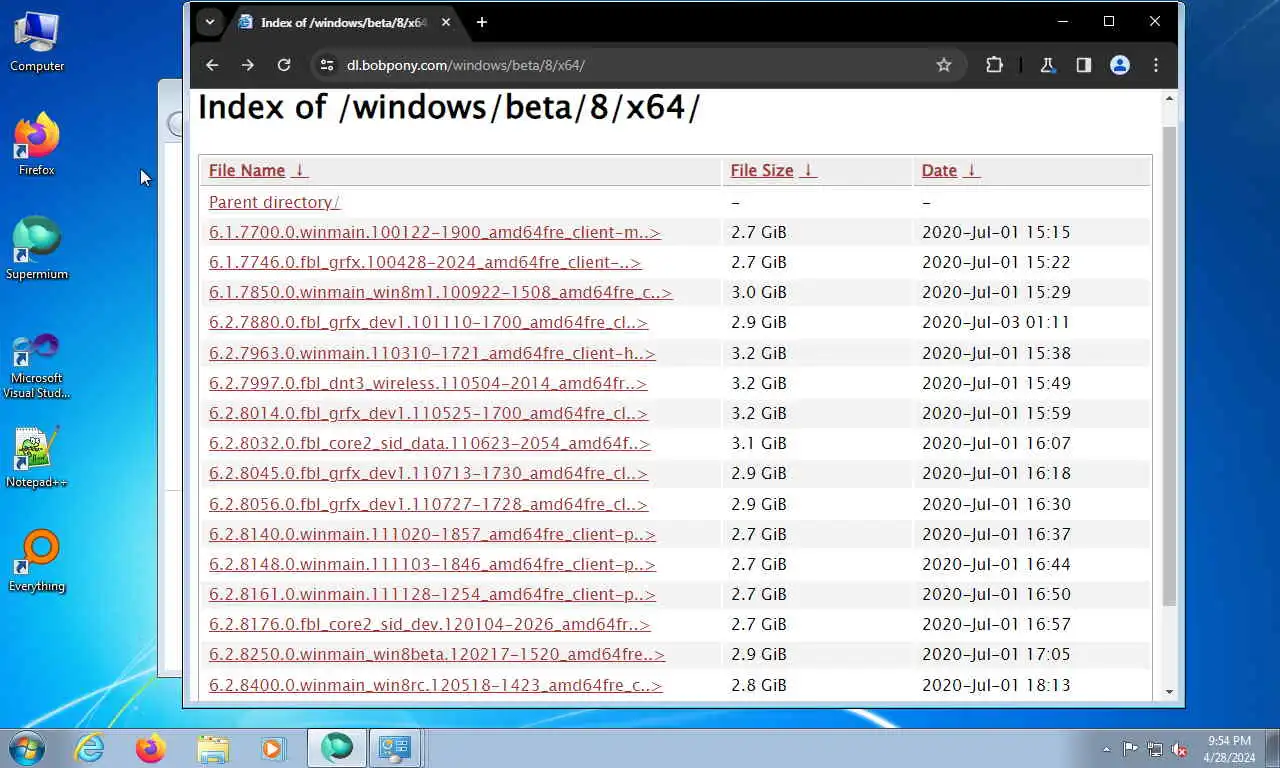
Task: Open the Extensions puzzle icon
Action: (x=994, y=65)
